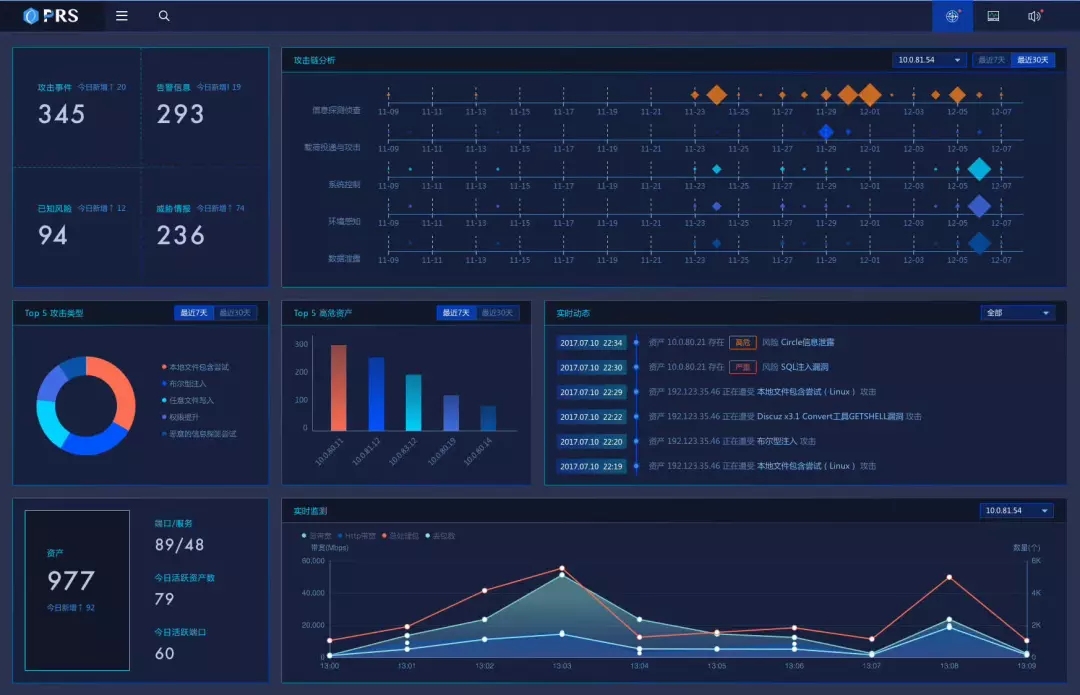Click the cyan bar for 10.0.83.12
Image resolution: width=1080 pixels, height=695 pixels.
click(x=413, y=402)
